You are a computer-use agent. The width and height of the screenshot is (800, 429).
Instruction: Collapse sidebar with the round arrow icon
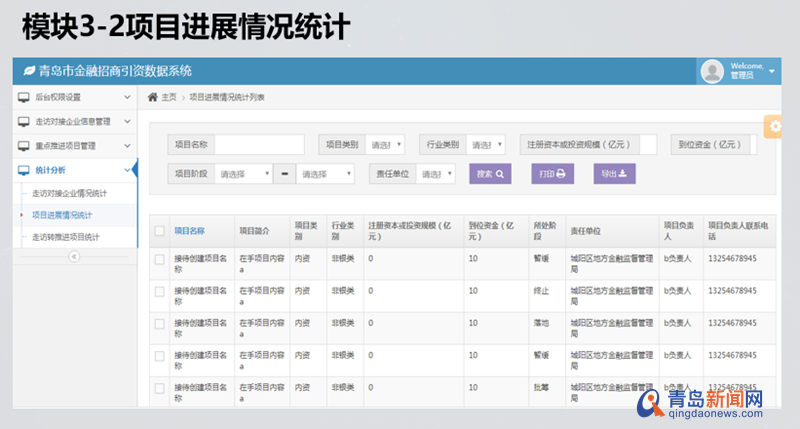coord(72,256)
